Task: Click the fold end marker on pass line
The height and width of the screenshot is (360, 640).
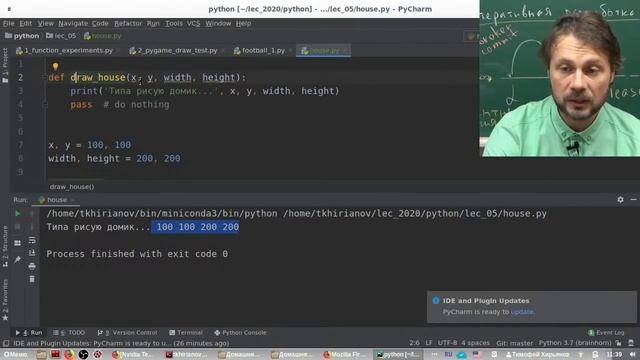Action: point(45,104)
